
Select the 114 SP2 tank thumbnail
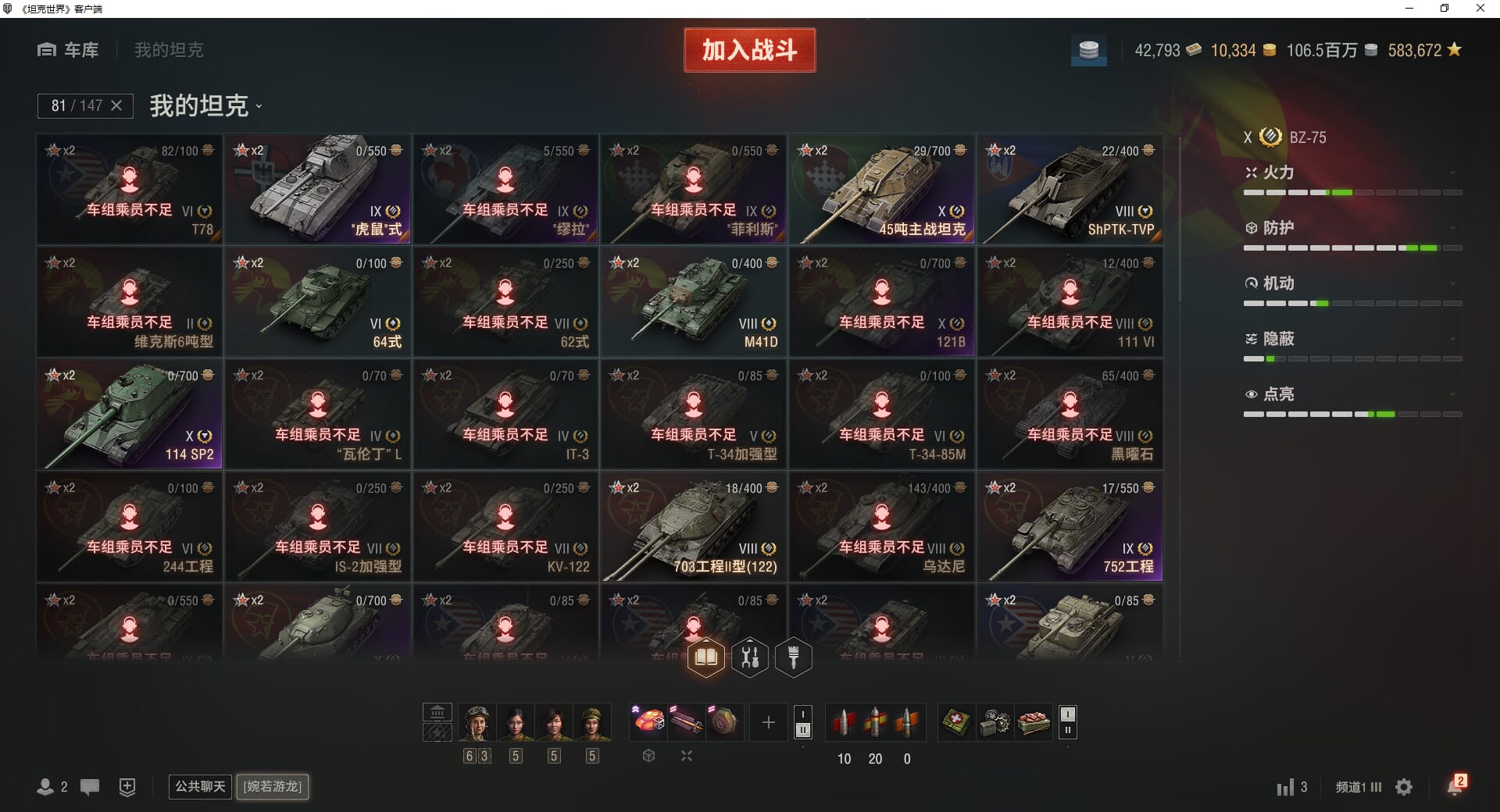pos(130,414)
